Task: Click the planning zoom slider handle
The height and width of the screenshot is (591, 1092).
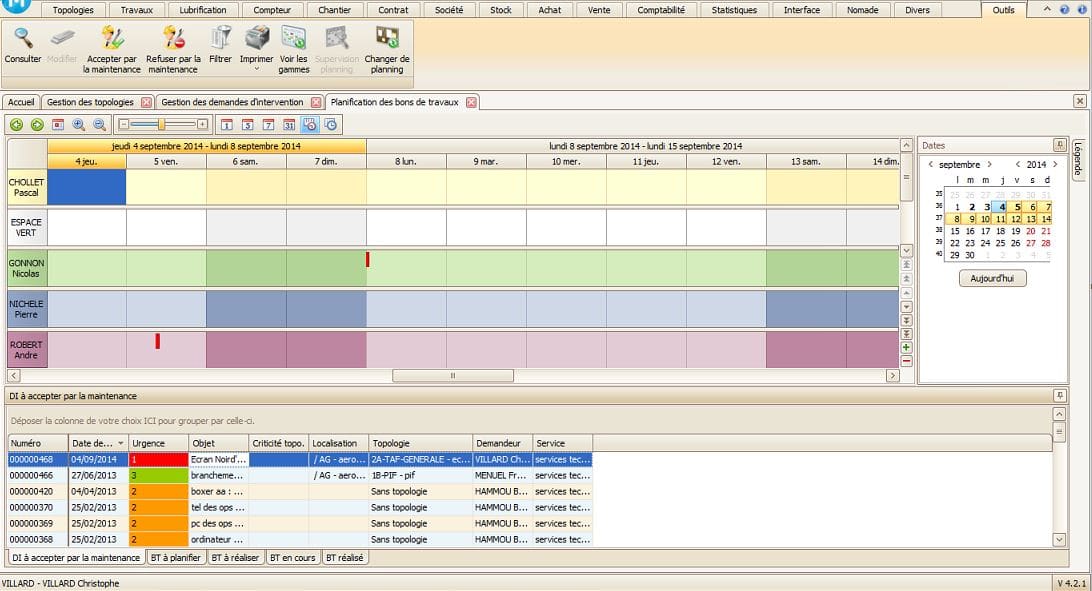Action: click(x=161, y=125)
